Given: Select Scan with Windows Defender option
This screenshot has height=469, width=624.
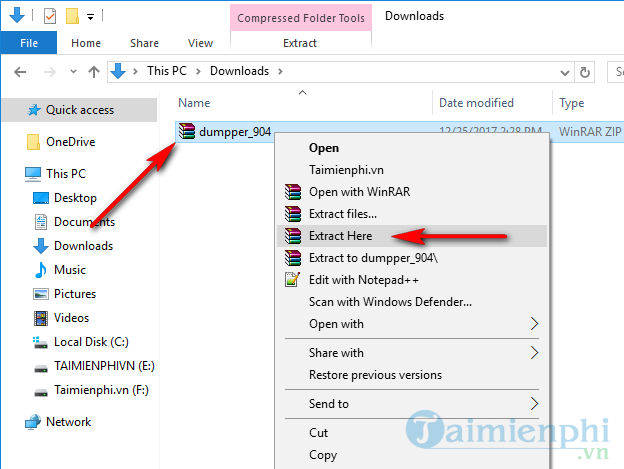Looking at the screenshot, I should tap(390, 302).
